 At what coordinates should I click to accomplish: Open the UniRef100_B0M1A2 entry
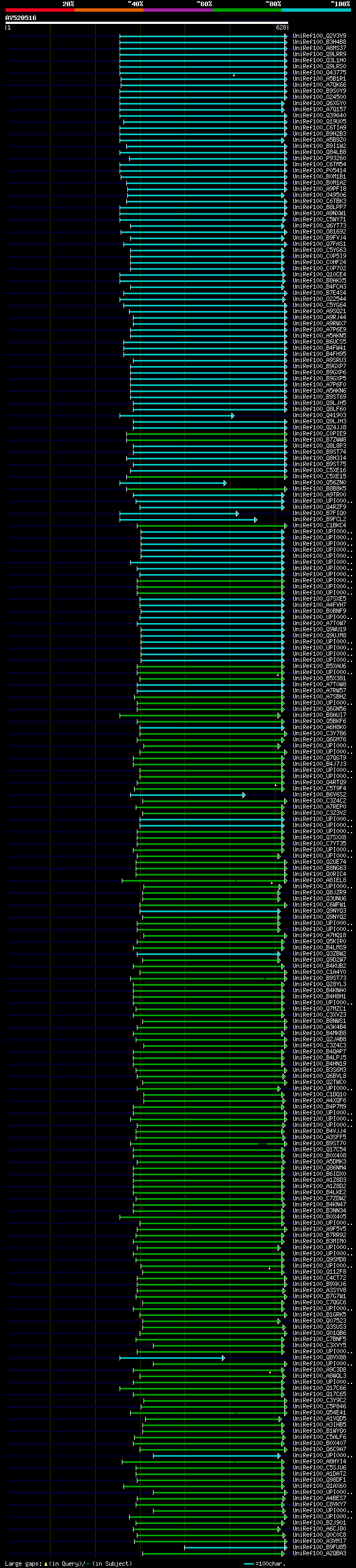pos(319,182)
